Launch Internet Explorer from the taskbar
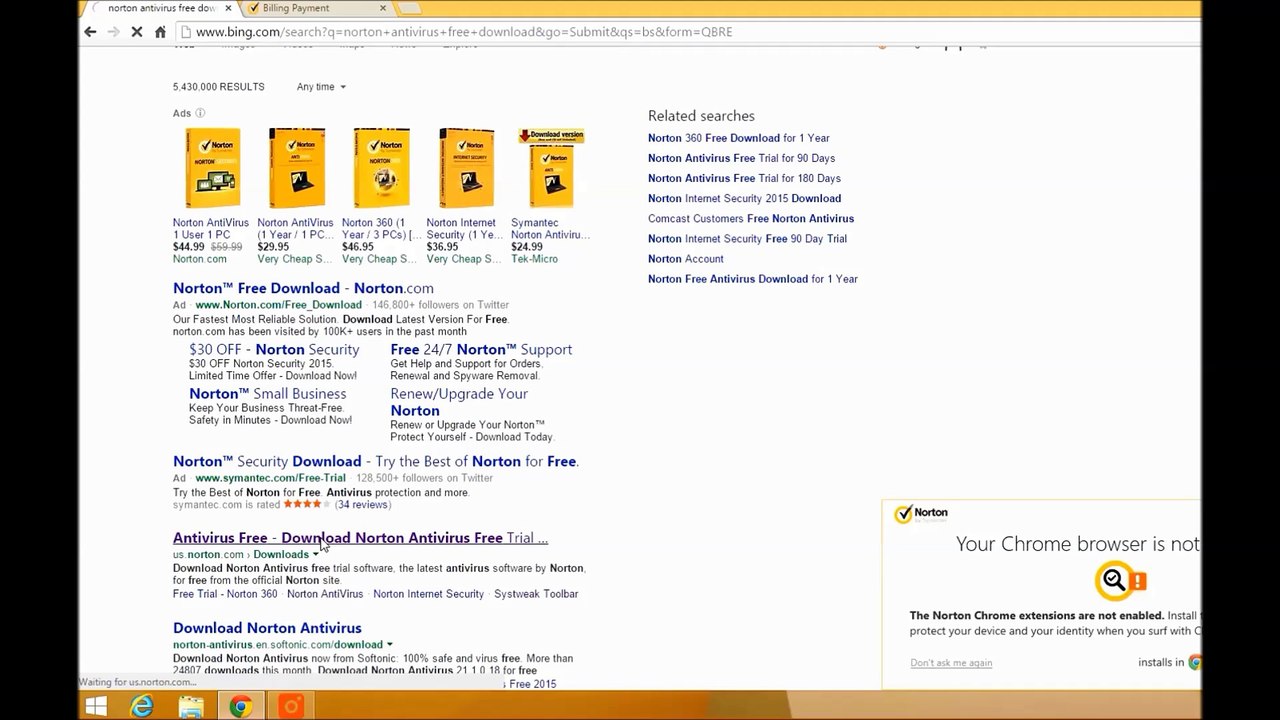The image size is (1280, 720). point(143,707)
